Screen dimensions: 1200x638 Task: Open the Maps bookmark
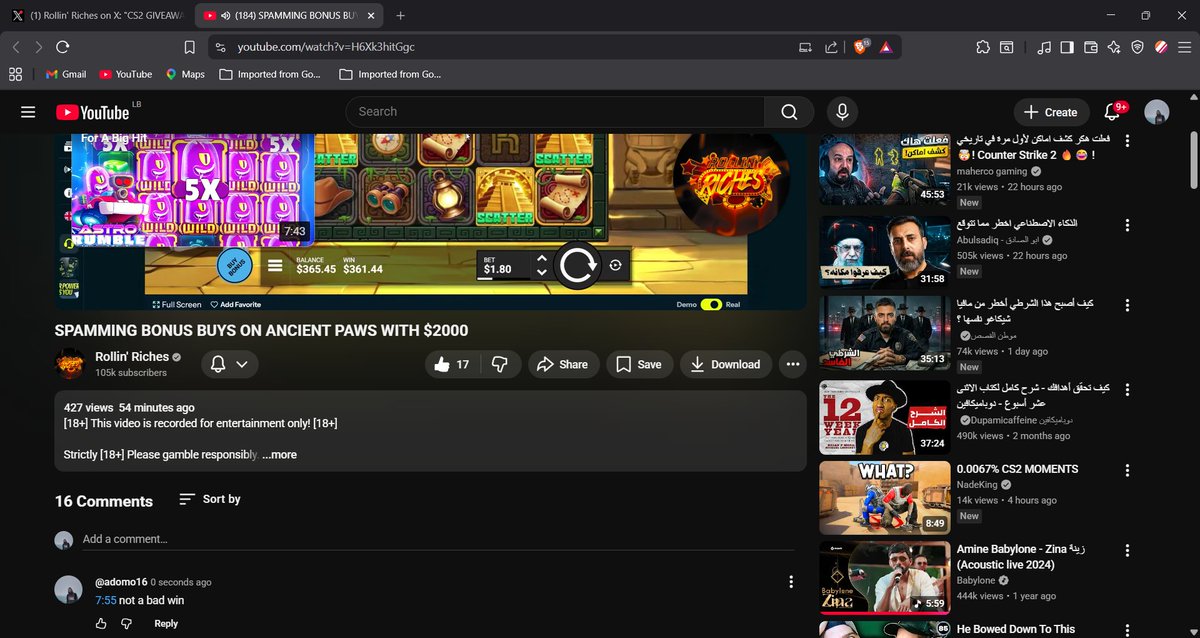click(x=185, y=74)
